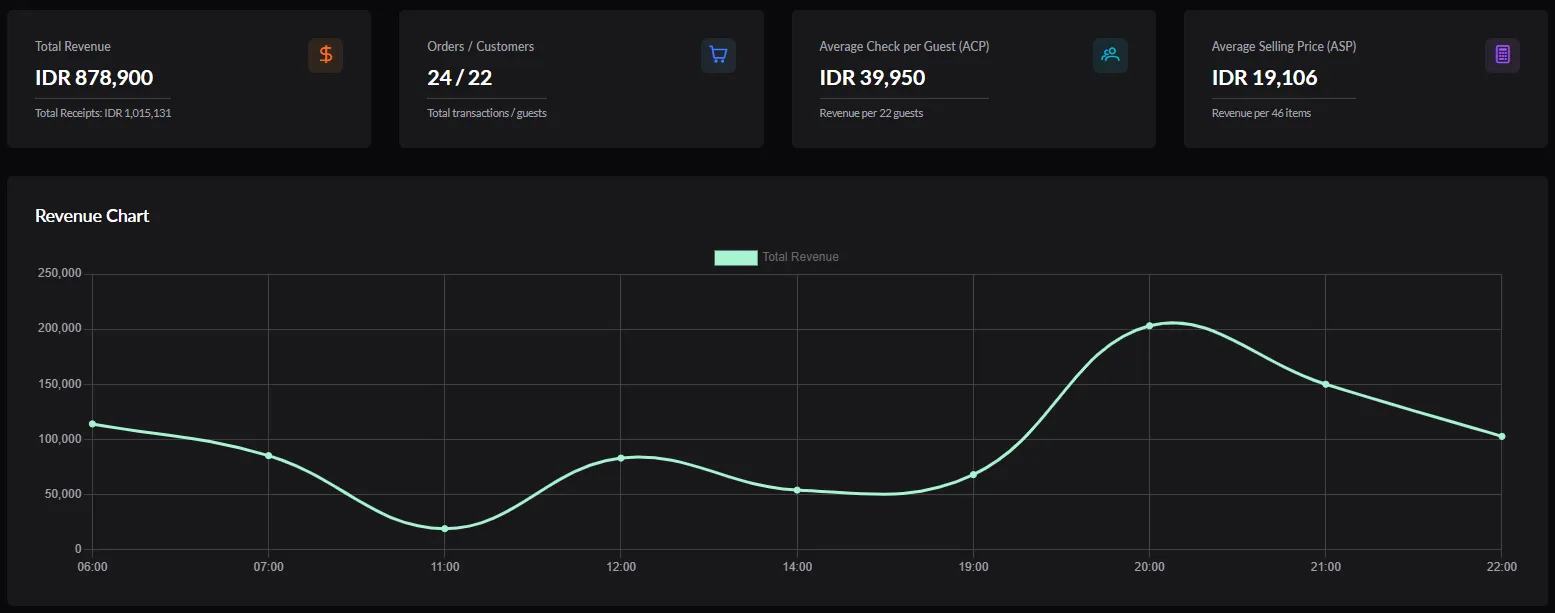Select the 22:00 data point on chart
The image size is (1555, 613).
click(1501, 436)
